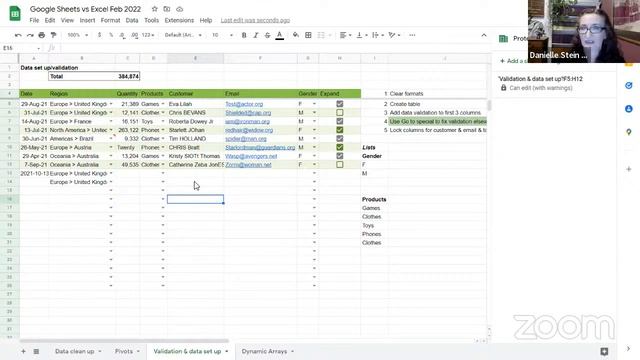The image size is (640, 360).
Task: Click the Get add-ons plus icon in side panel
Action: [629, 169]
